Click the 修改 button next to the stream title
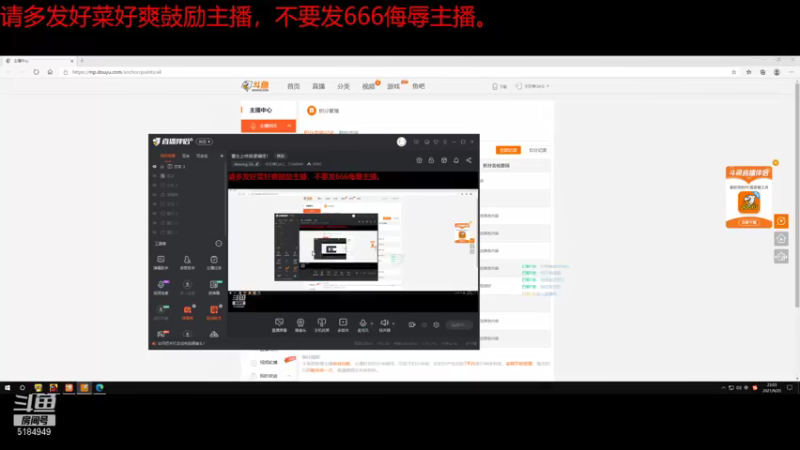Viewport: 800px width, 450px height. coord(281,156)
